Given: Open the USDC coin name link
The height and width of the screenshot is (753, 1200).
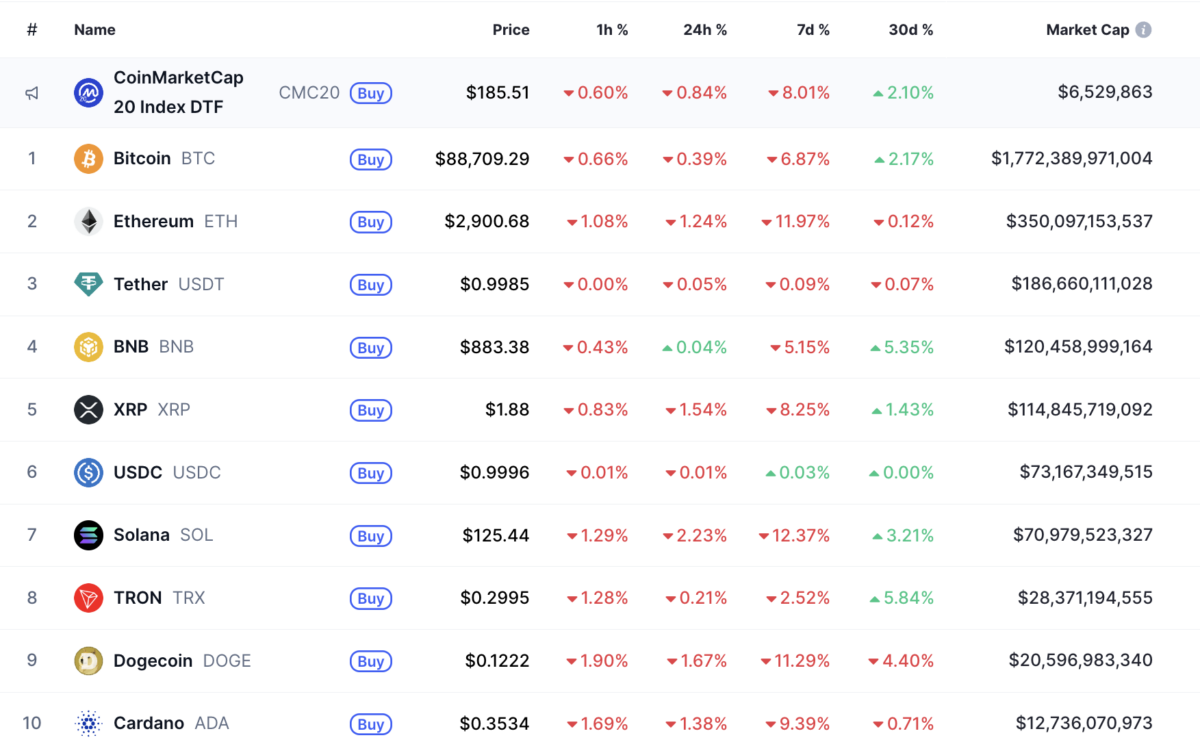Looking at the screenshot, I should pos(137,472).
